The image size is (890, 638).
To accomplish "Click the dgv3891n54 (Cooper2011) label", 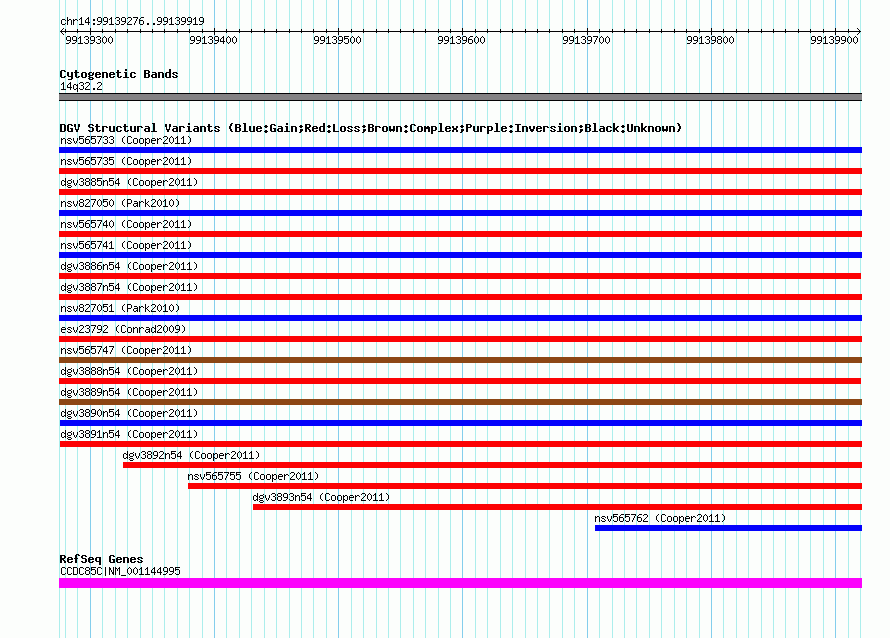I will [129, 434].
